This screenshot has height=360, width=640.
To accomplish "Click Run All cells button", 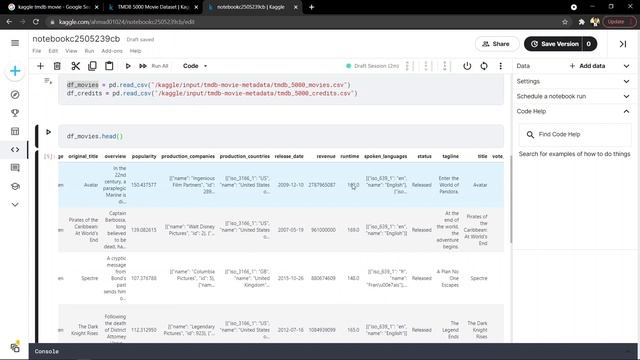I will pos(154,66).
